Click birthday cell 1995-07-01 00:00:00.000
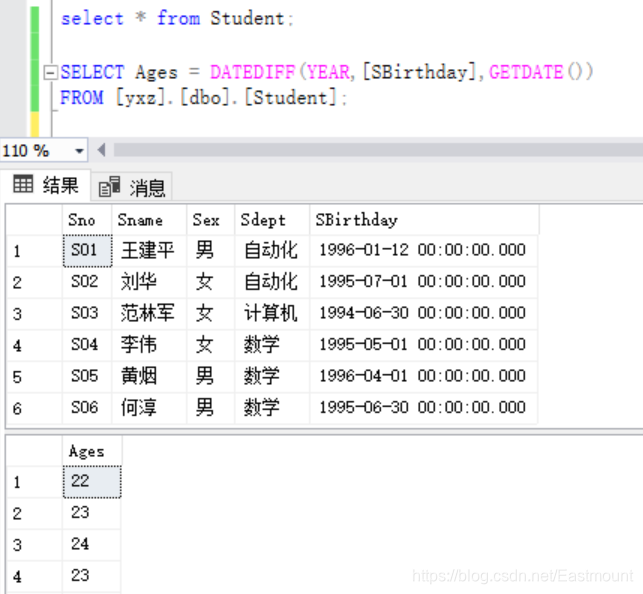This screenshot has height=594, width=643. point(424,282)
